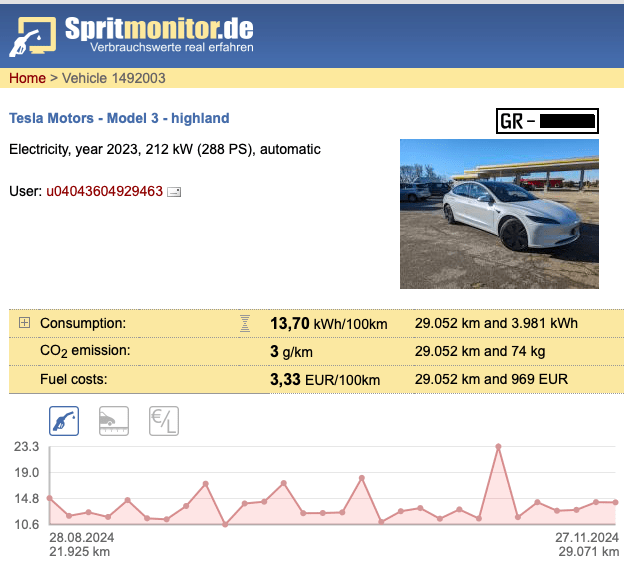Image resolution: width=624 pixels, height=567 pixels.
Task: Click the CO2 emission row label
Action: pyautogui.click(x=85, y=351)
